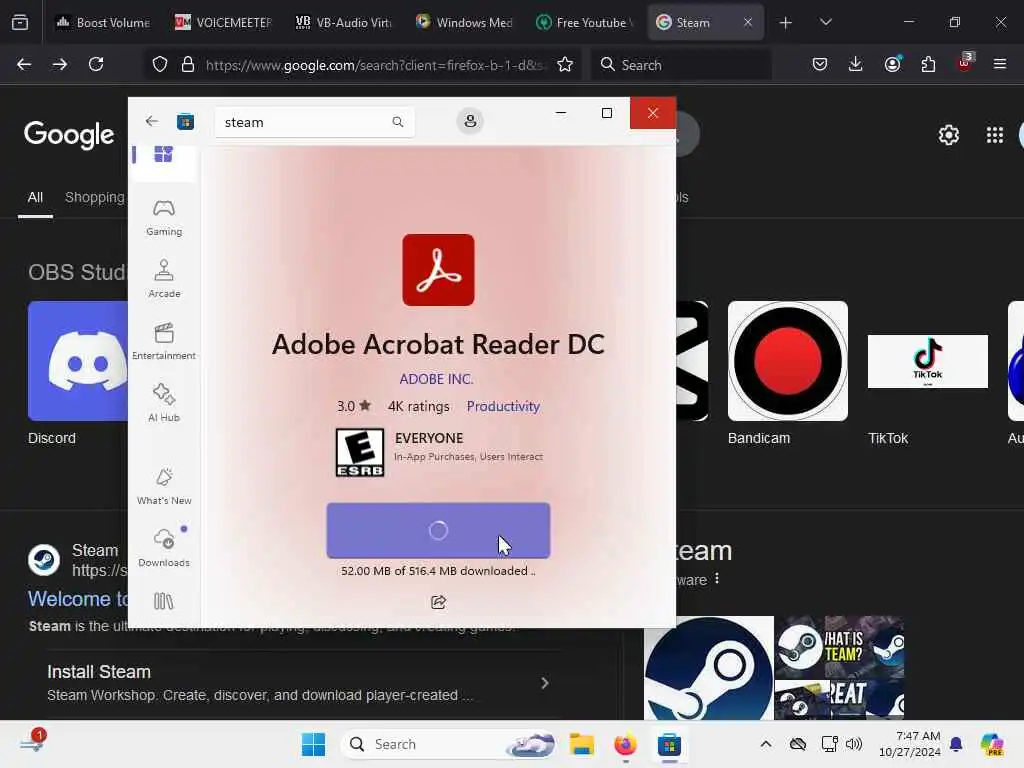Screen dimensions: 1024x768
Task: Open the Install Steam result link
Action: 99,672
